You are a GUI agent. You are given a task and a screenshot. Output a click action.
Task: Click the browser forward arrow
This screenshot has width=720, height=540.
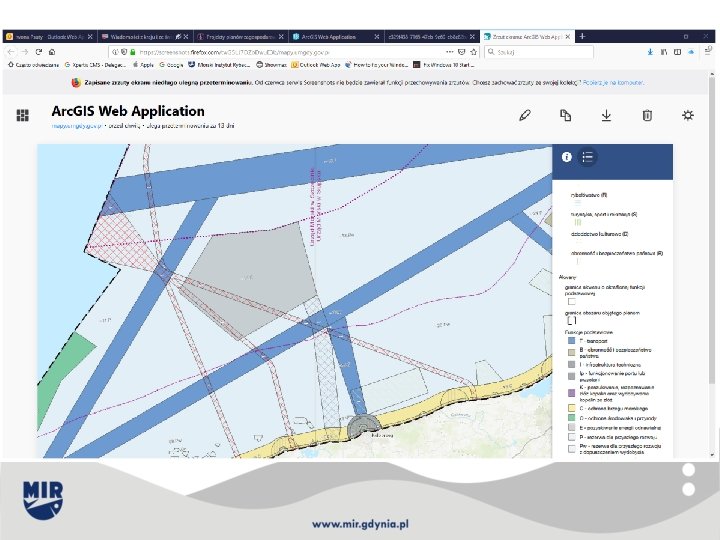tap(25, 52)
